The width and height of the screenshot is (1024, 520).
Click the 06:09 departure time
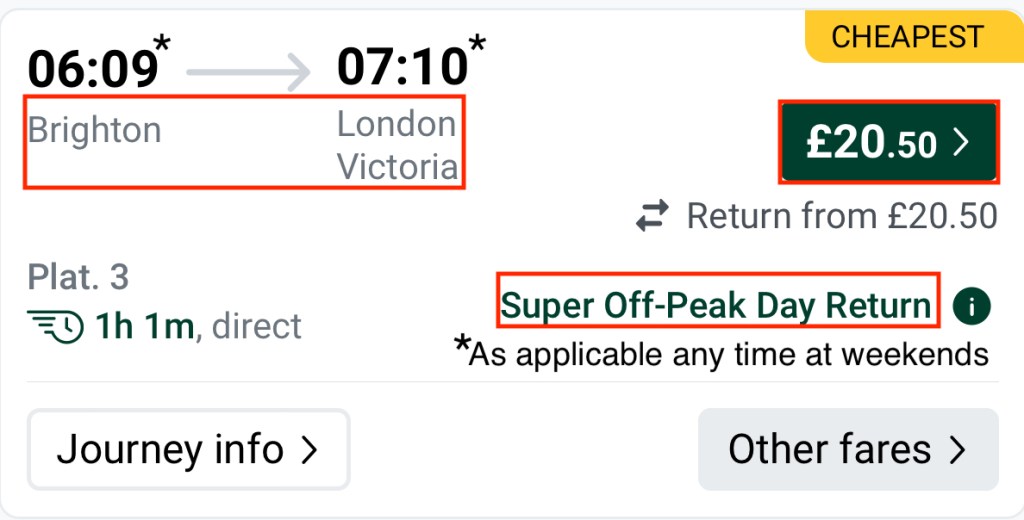point(93,68)
